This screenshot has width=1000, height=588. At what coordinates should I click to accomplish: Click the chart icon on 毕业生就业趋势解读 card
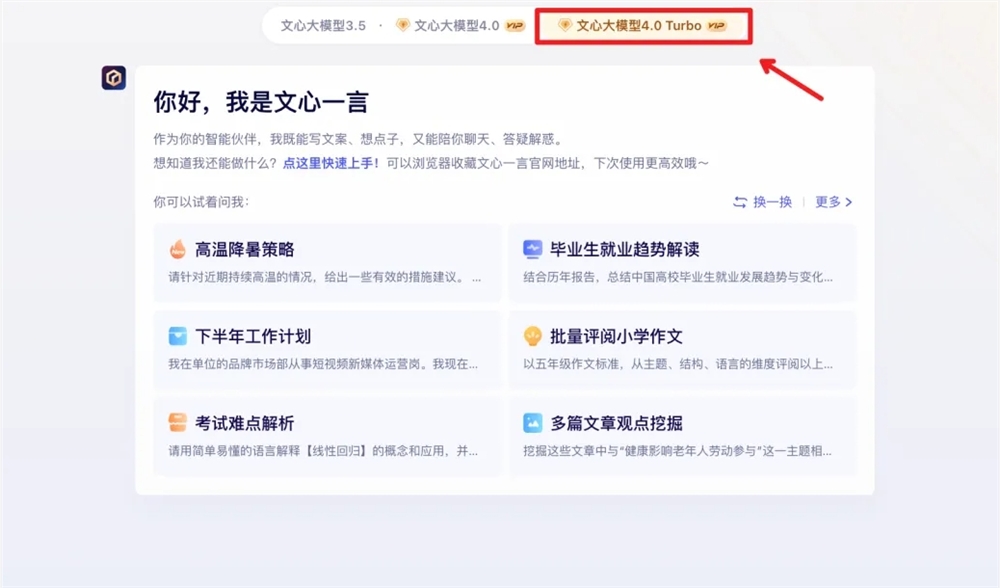point(530,248)
